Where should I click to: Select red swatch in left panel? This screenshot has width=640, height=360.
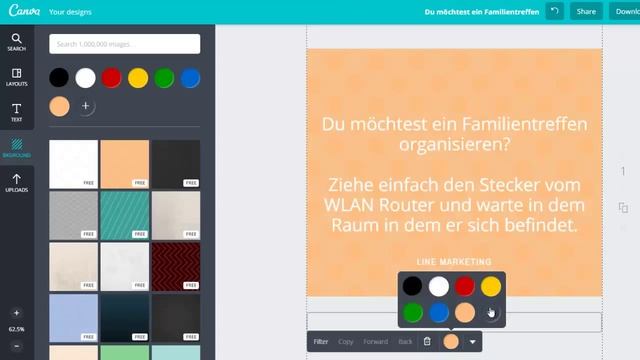click(111, 78)
